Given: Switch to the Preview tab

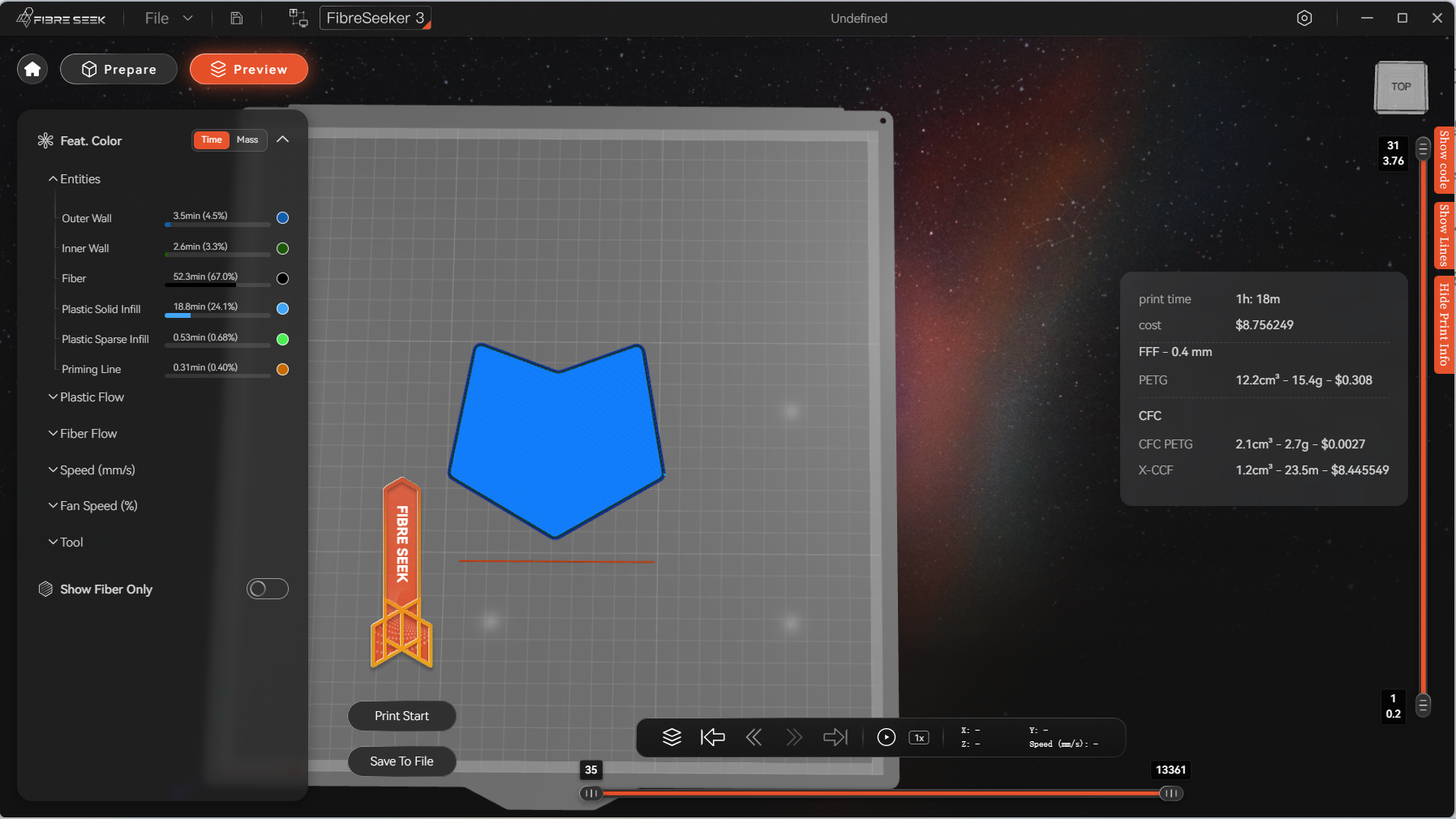Looking at the screenshot, I should point(249,70).
